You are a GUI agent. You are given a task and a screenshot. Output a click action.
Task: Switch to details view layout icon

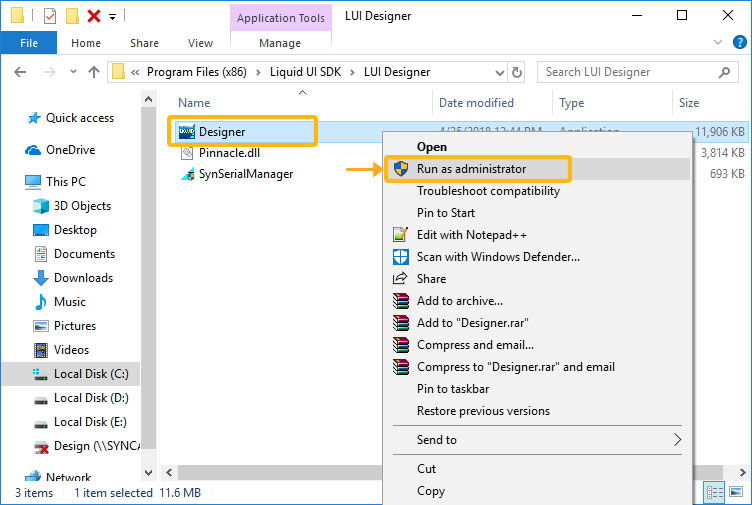714,492
